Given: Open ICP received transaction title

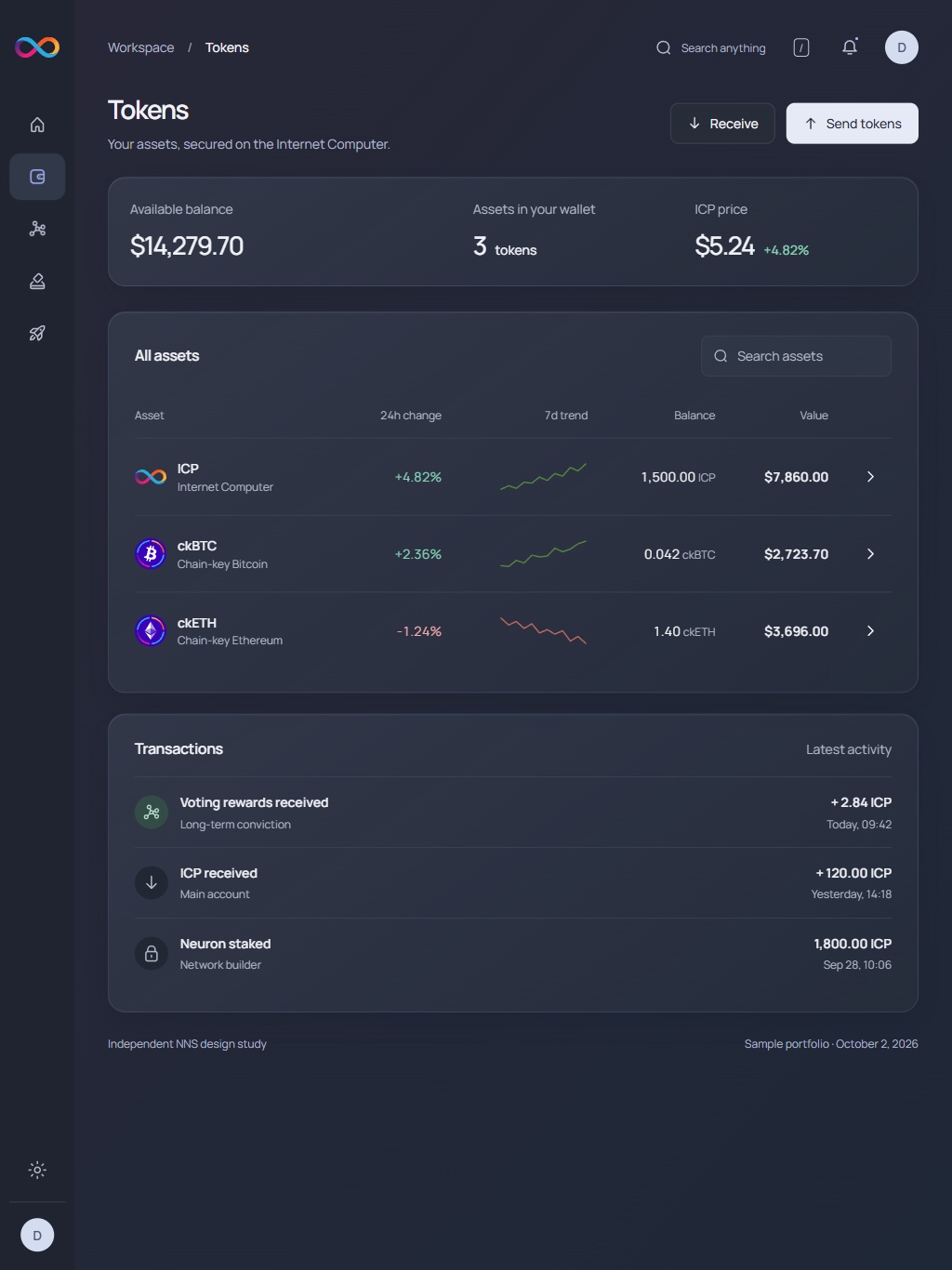Looking at the screenshot, I should tap(218, 873).
